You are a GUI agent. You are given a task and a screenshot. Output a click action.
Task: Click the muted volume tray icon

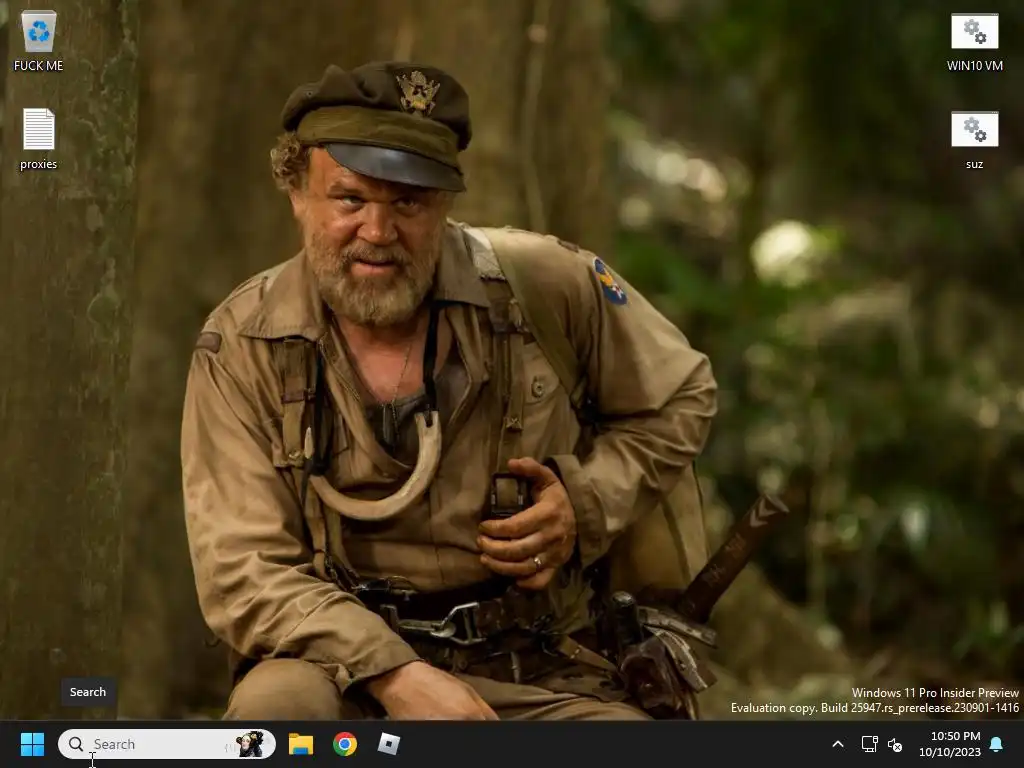tap(895, 744)
